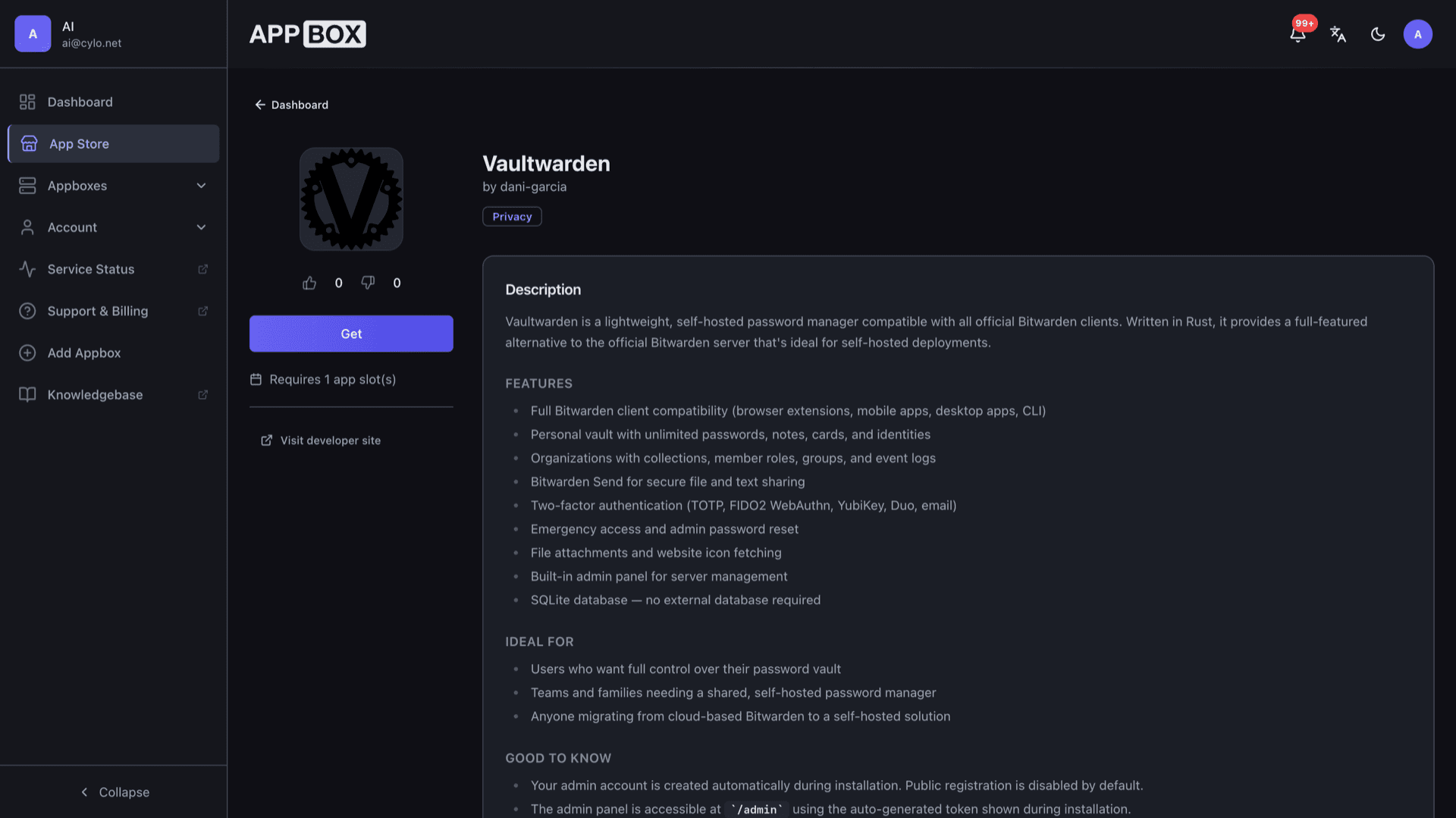
Task: Click 'SQLite database' feature line
Action: pos(675,600)
